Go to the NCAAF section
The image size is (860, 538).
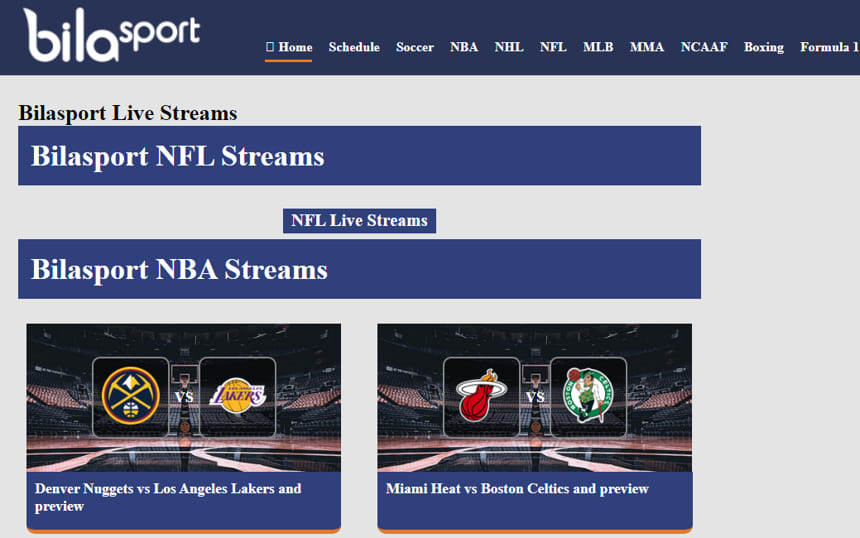click(704, 47)
